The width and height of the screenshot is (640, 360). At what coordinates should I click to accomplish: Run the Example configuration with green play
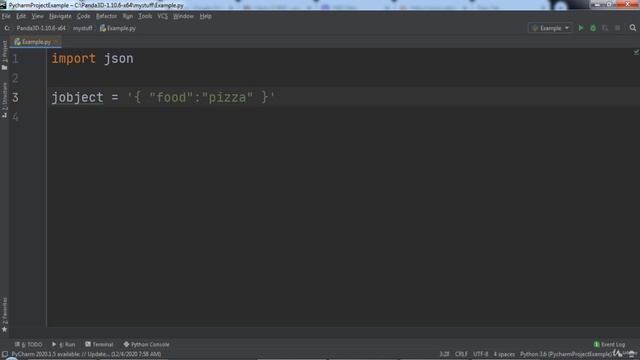click(580, 28)
